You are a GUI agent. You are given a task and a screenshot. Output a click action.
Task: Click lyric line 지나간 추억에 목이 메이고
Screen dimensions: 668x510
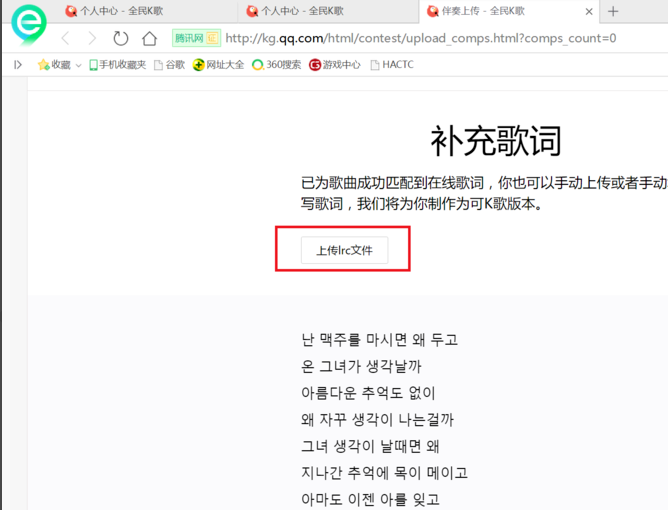click(x=384, y=473)
